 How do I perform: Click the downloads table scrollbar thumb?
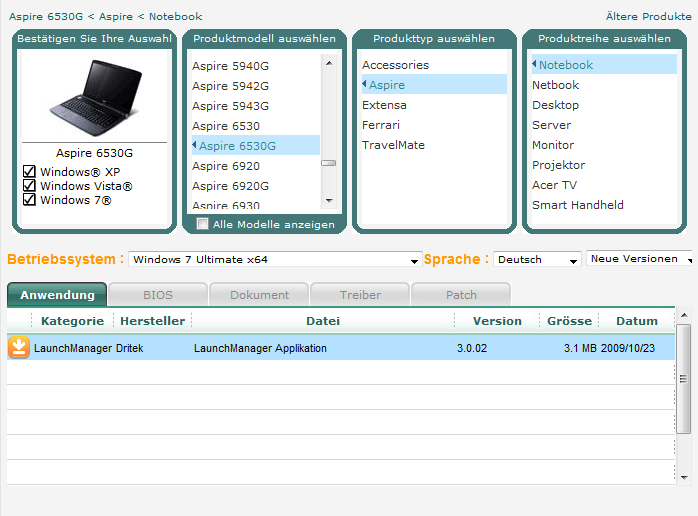pos(684,379)
